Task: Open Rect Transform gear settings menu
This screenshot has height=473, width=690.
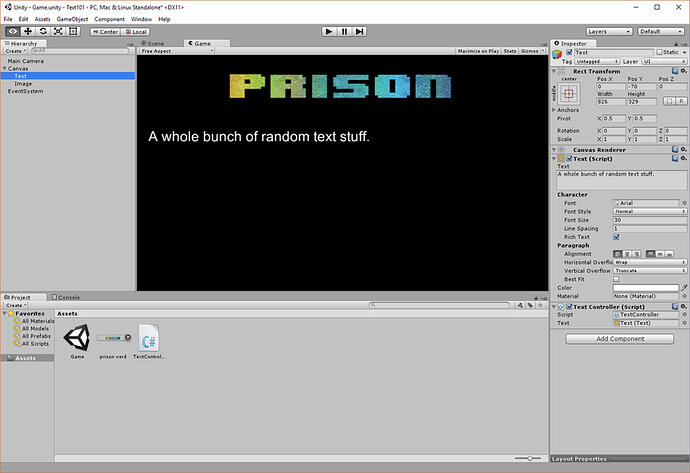Action: pyautogui.click(x=683, y=71)
